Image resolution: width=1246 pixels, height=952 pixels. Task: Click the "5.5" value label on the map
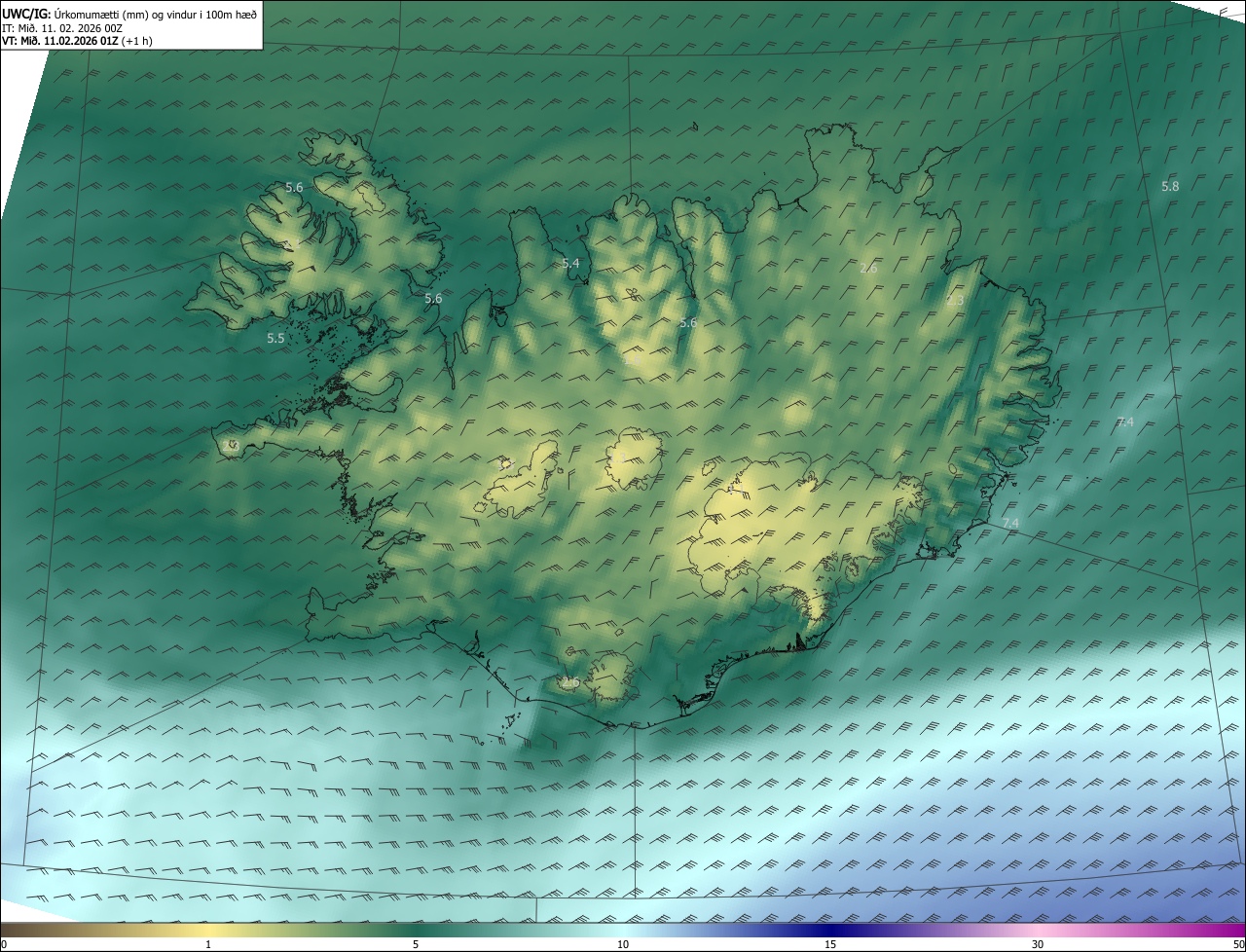click(275, 338)
